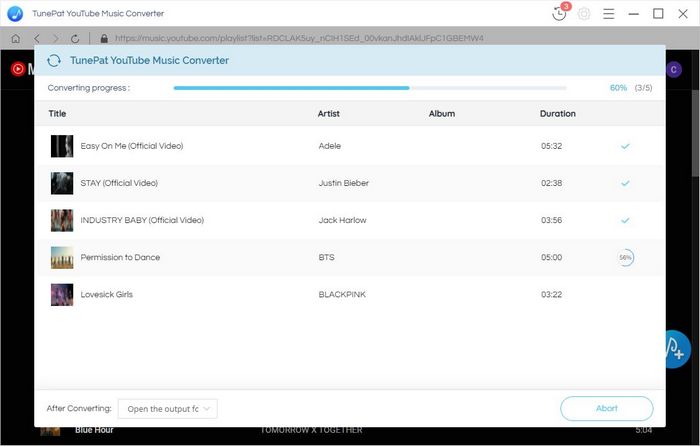
Task: Click the TunePat app logo icon
Action: coord(15,13)
